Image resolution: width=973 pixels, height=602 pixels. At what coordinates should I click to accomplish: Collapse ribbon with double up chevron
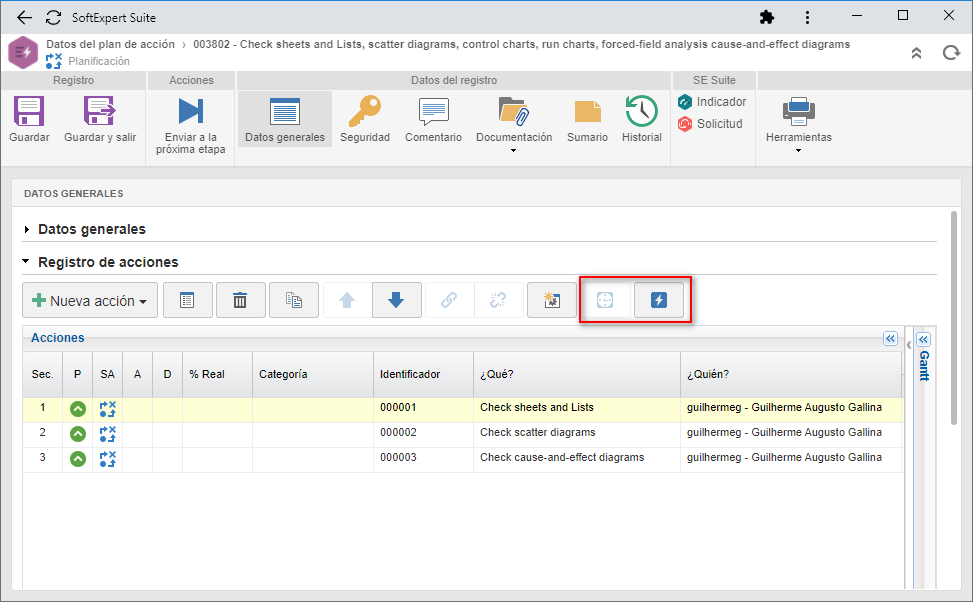[916, 53]
